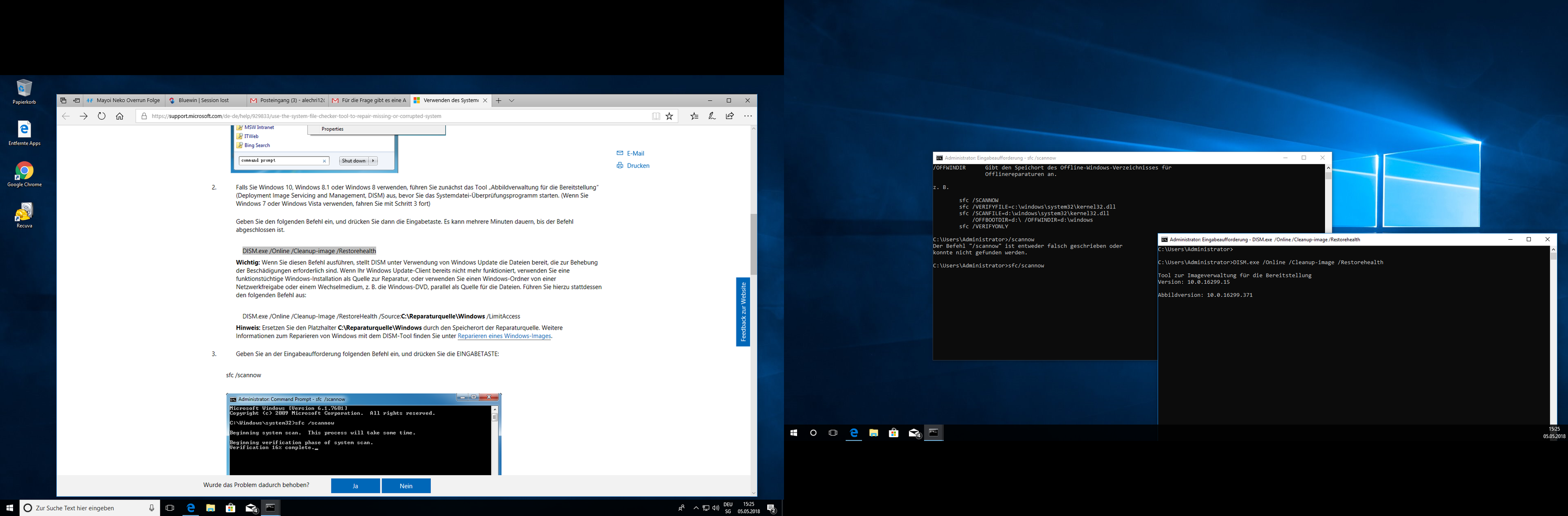Switch to Bluewin Session lost tab
1568x516 pixels.
coord(206,100)
